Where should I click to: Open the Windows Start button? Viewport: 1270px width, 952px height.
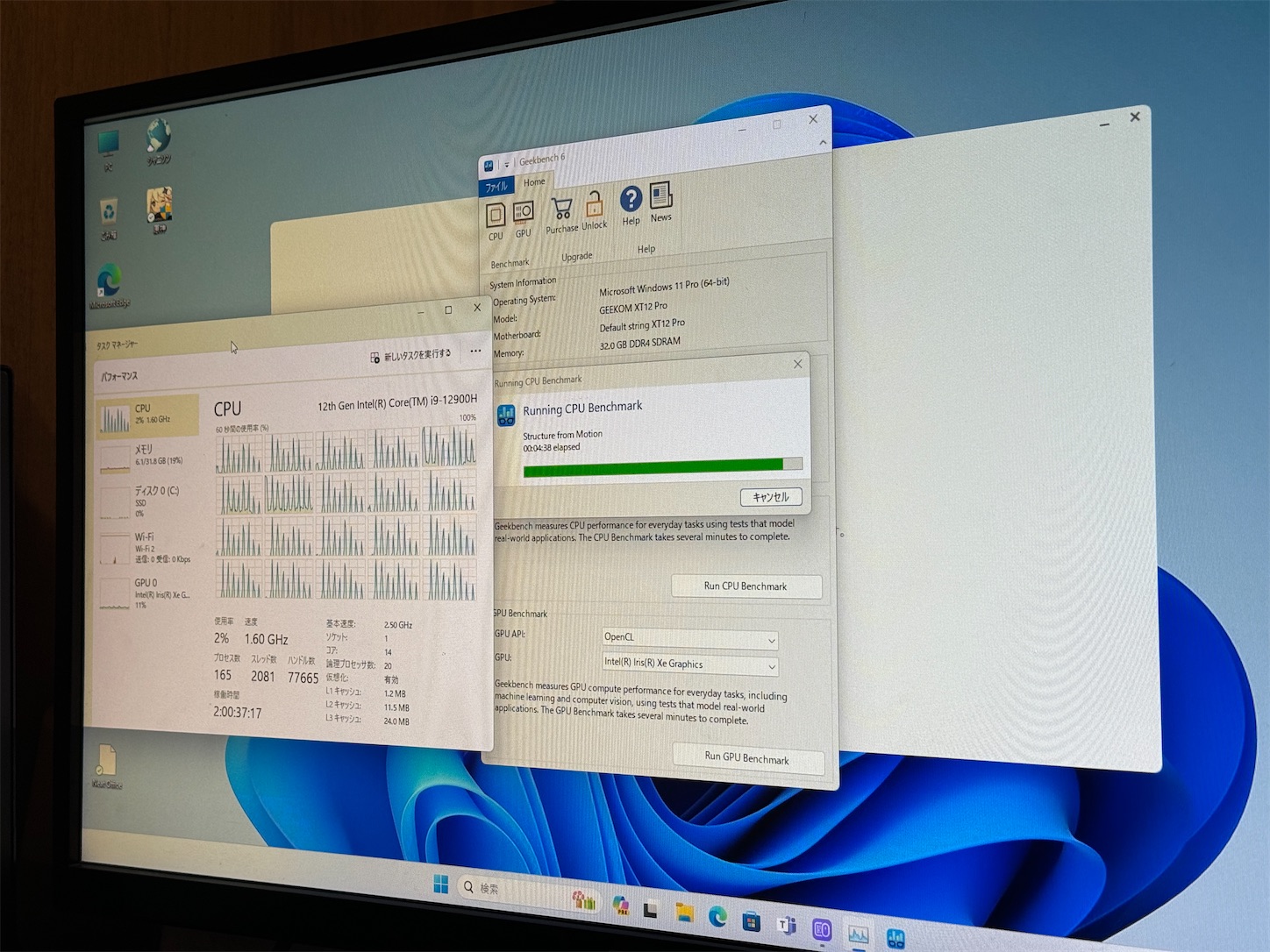point(441,884)
